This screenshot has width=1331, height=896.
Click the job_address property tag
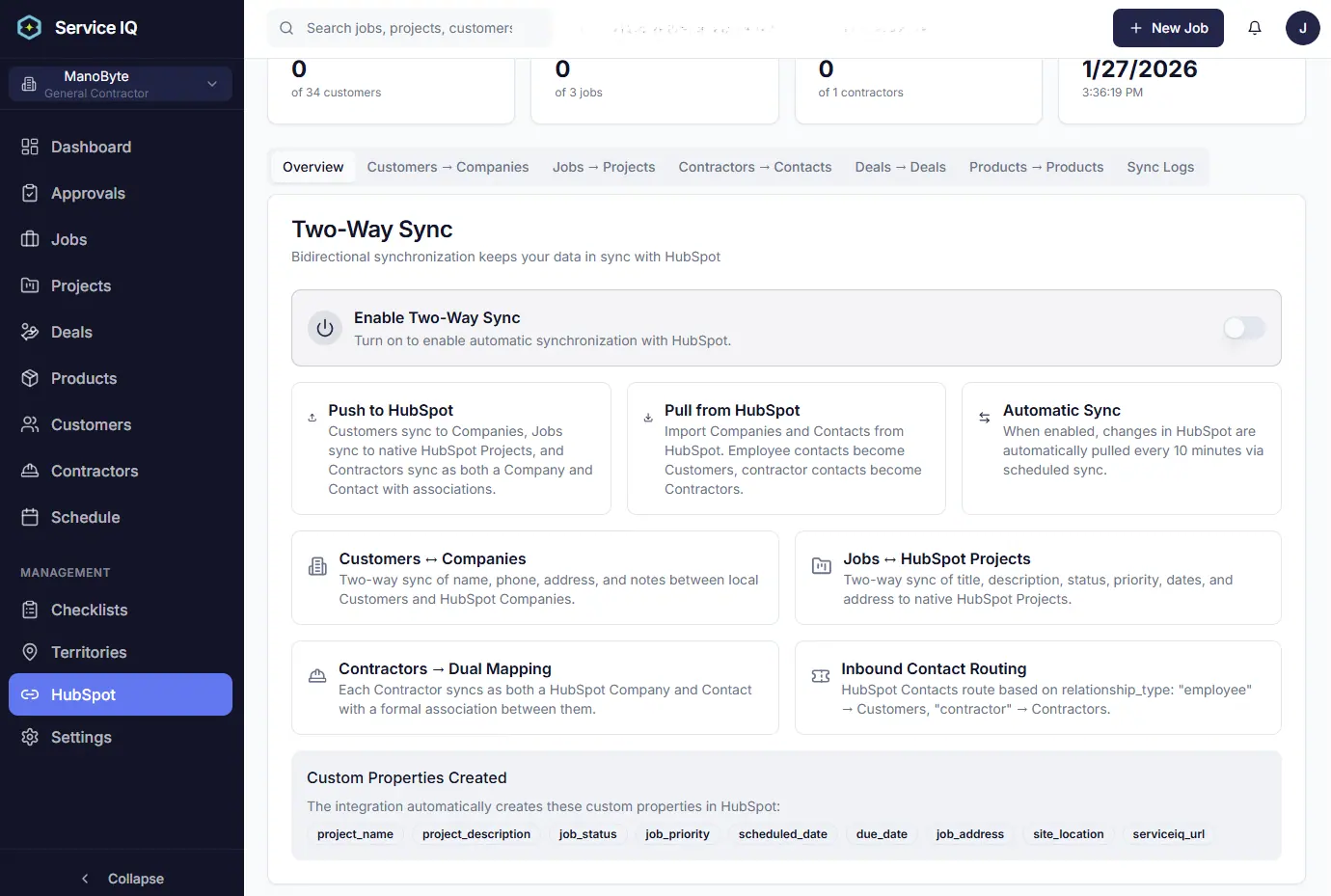tap(969, 834)
